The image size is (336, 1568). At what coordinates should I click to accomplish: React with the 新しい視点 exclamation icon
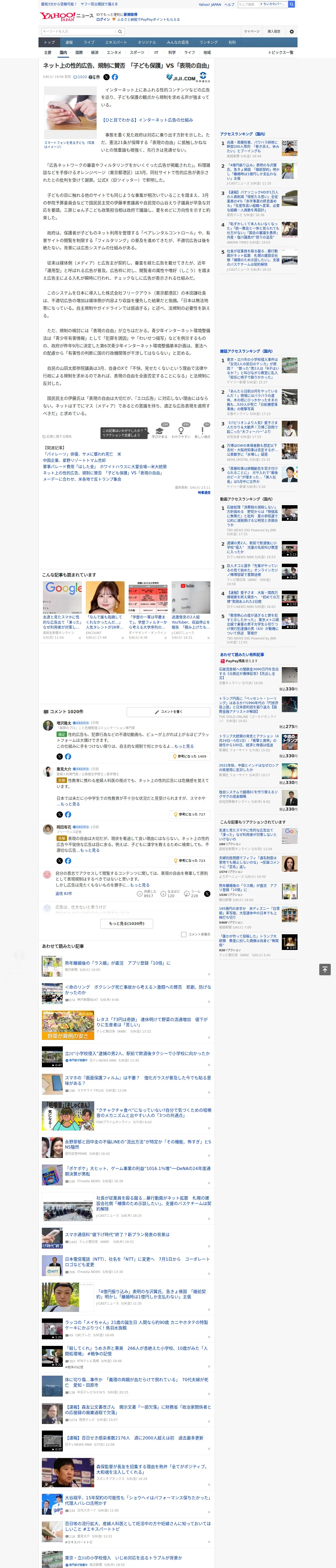pyautogui.click(x=203, y=431)
